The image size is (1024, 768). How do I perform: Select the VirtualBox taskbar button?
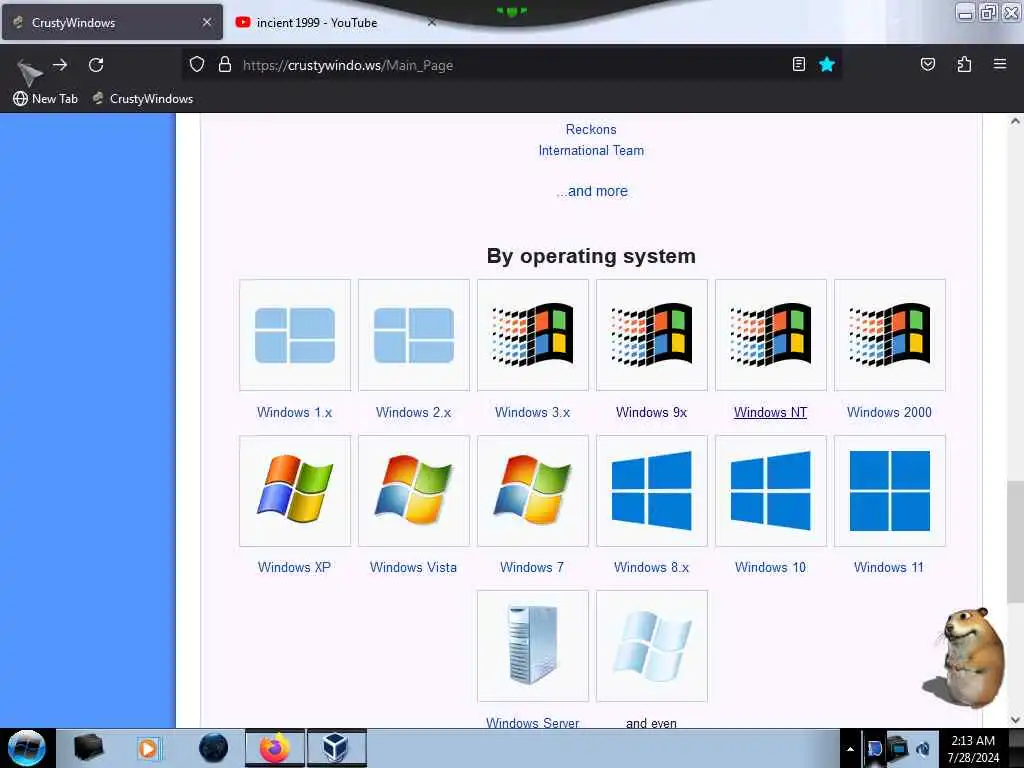coord(336,748)
